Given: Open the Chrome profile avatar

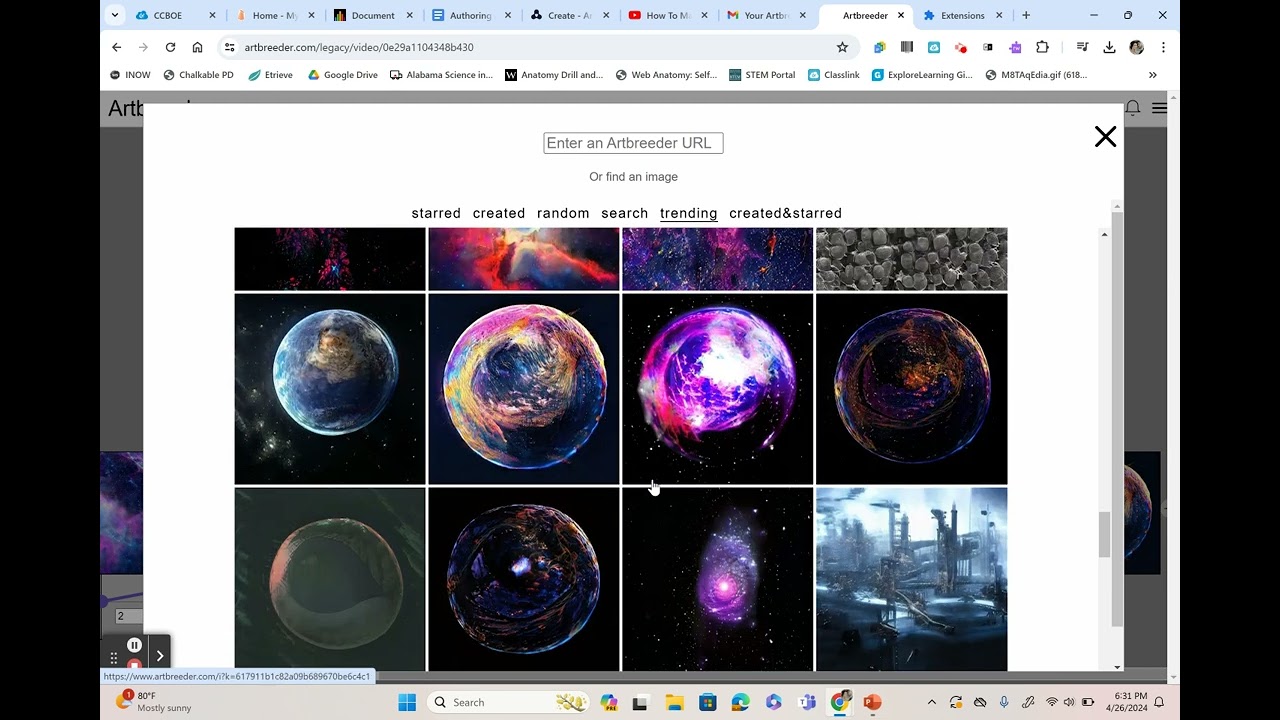Looking at the screenshot, I should pyautogui.click(x=1136, y=47).
